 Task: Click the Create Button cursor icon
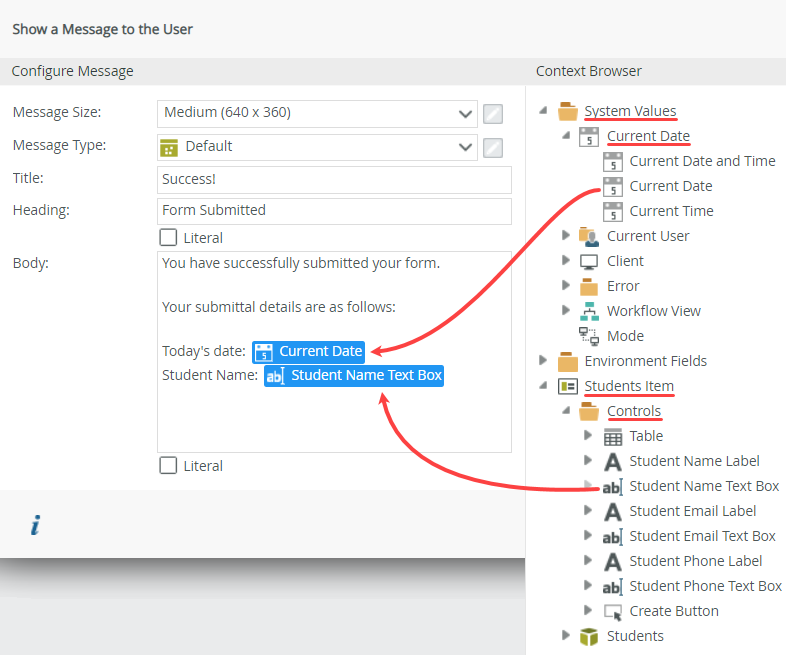coord(613,612)
